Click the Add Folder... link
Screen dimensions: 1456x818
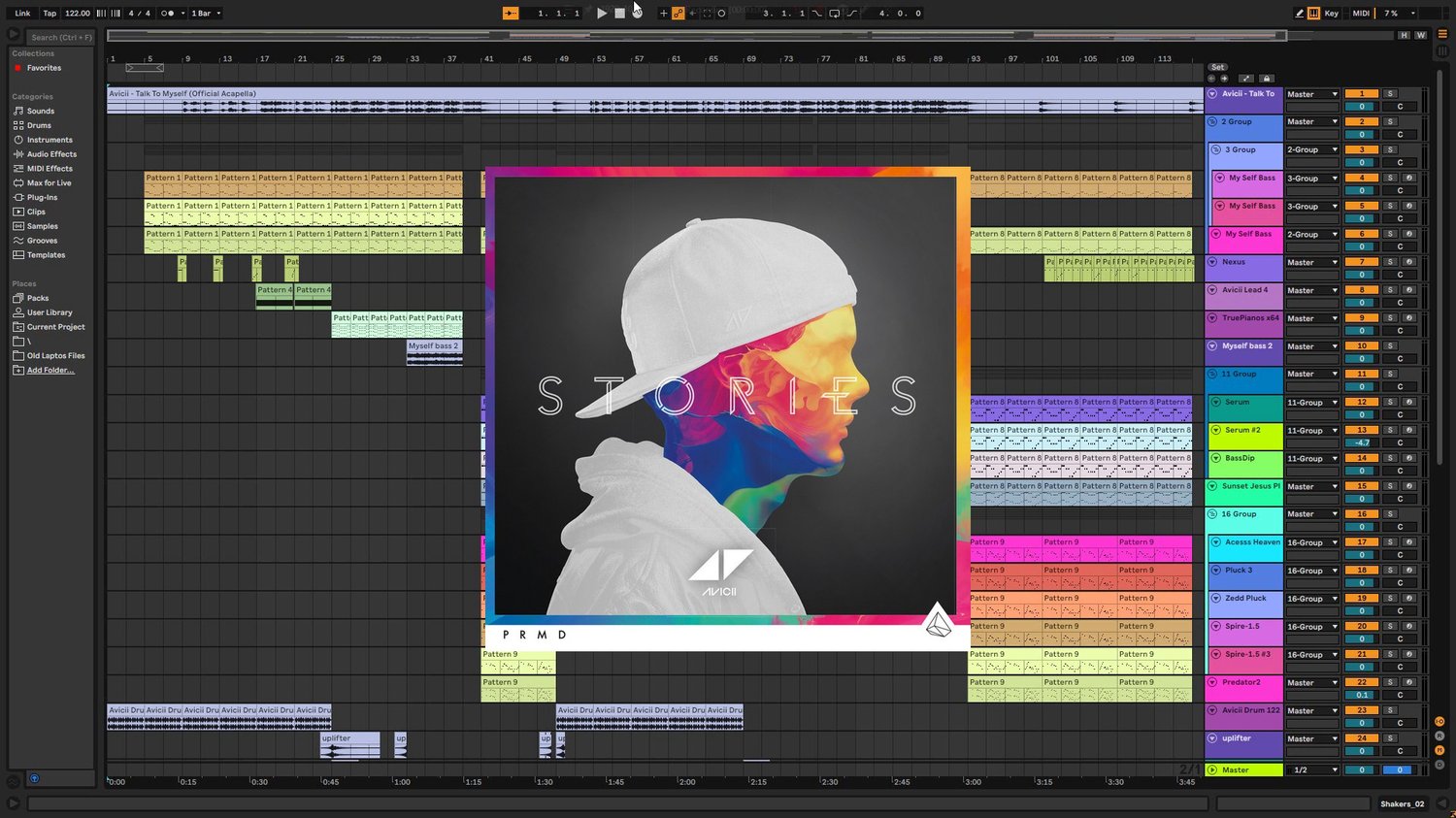(x=50, y=370)
